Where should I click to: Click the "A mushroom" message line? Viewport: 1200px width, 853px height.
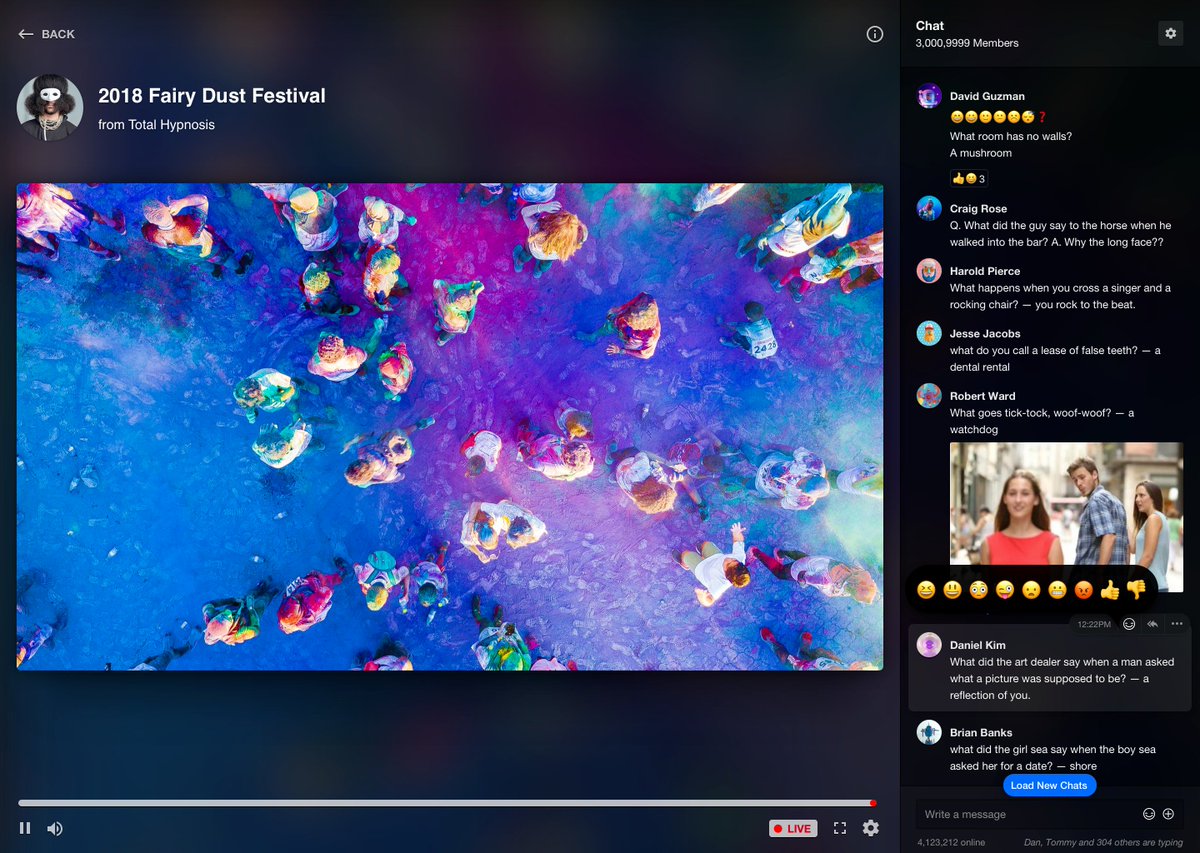[x=981, y=153]
